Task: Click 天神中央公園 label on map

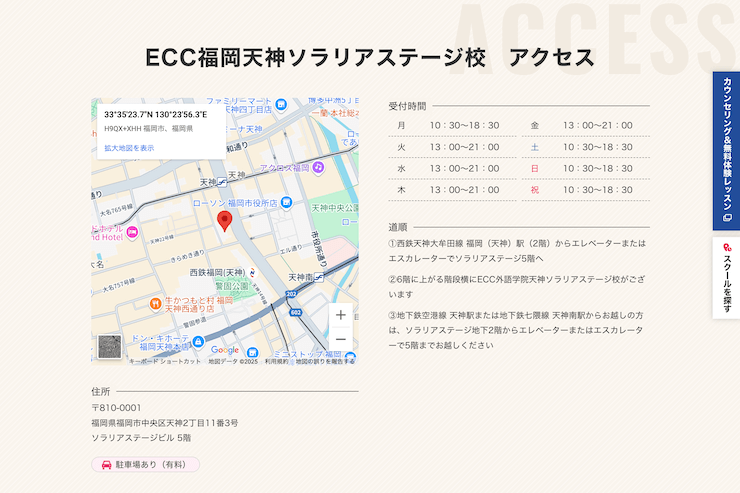Action: [x=335, y=208]
